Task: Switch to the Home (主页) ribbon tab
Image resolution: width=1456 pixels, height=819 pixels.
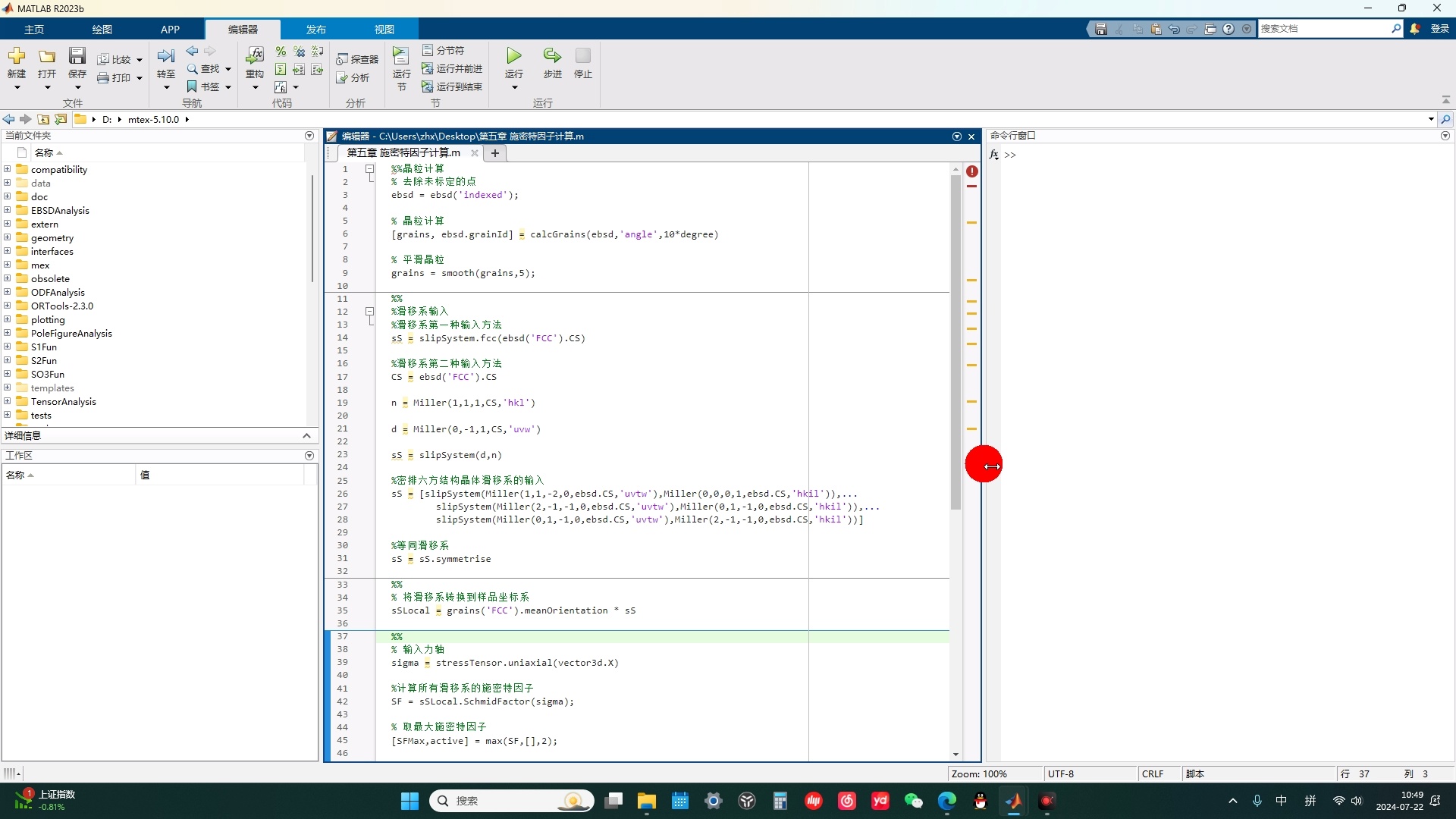Action: coord(34,29)
